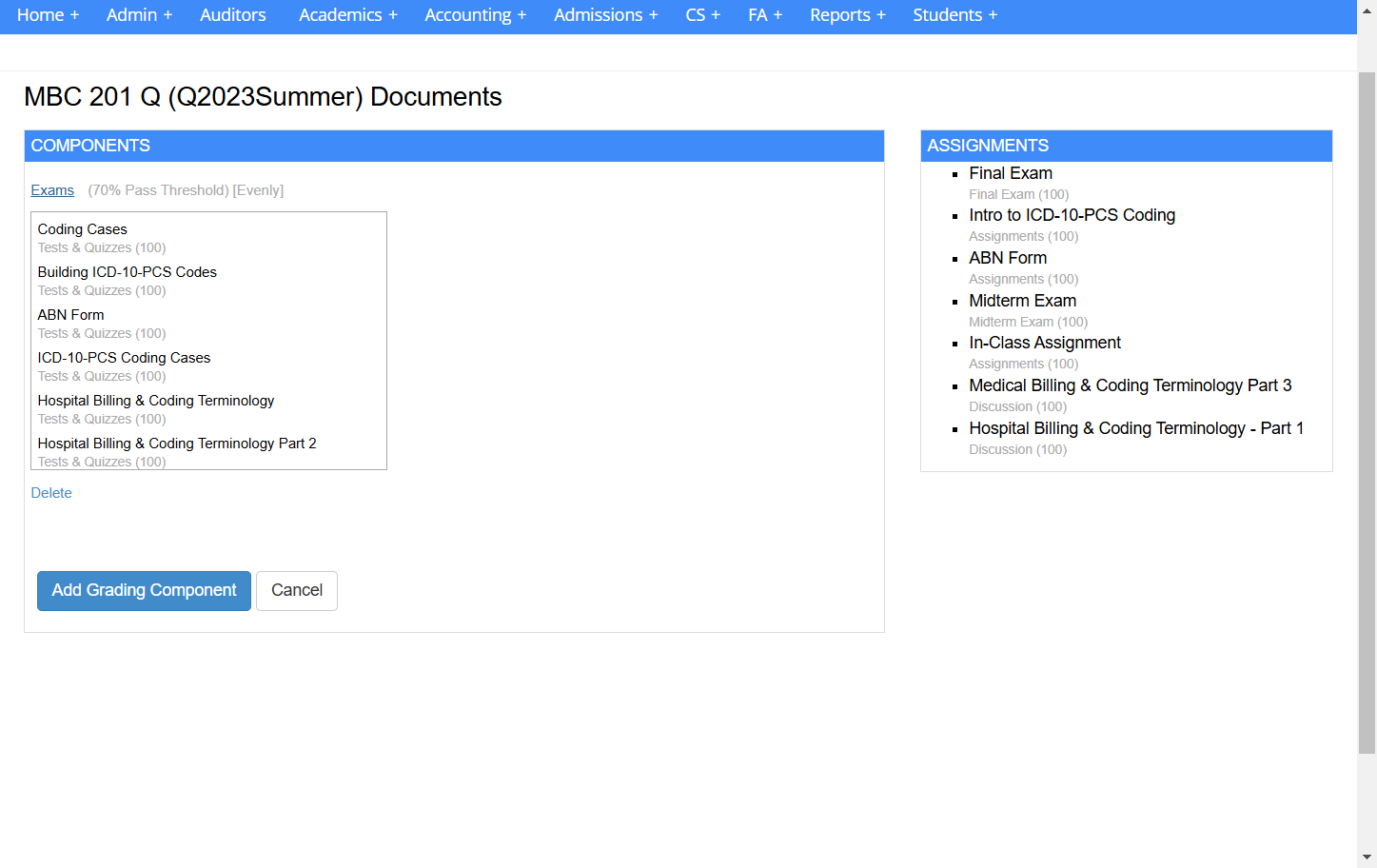Click ABN Form in the Assignments panel
The image size is (1377, 868).
(x=1008, y=258)
